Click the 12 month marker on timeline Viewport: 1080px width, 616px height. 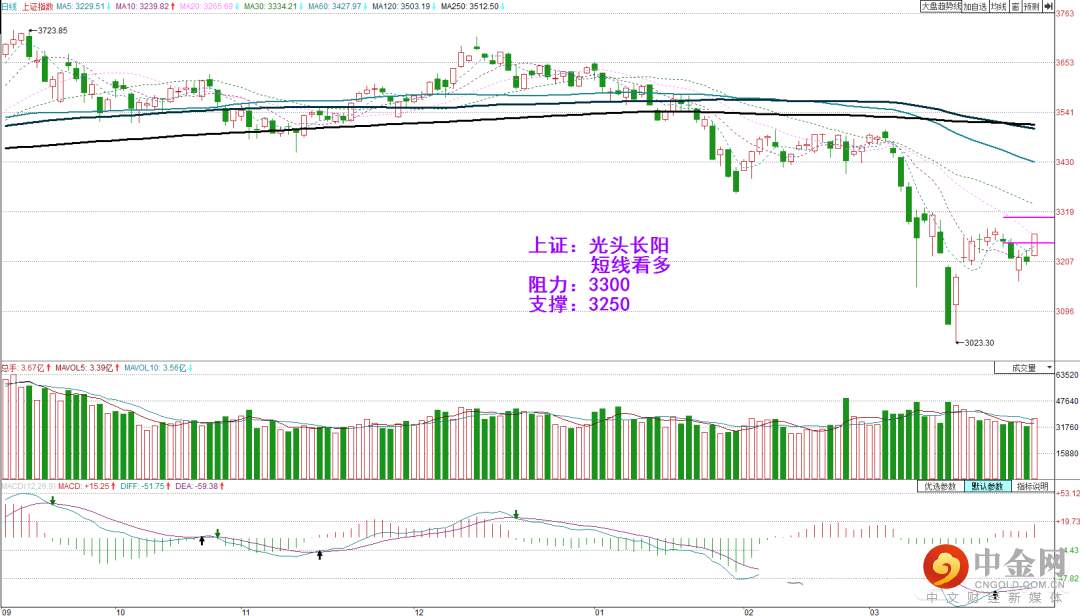point(419,612)
